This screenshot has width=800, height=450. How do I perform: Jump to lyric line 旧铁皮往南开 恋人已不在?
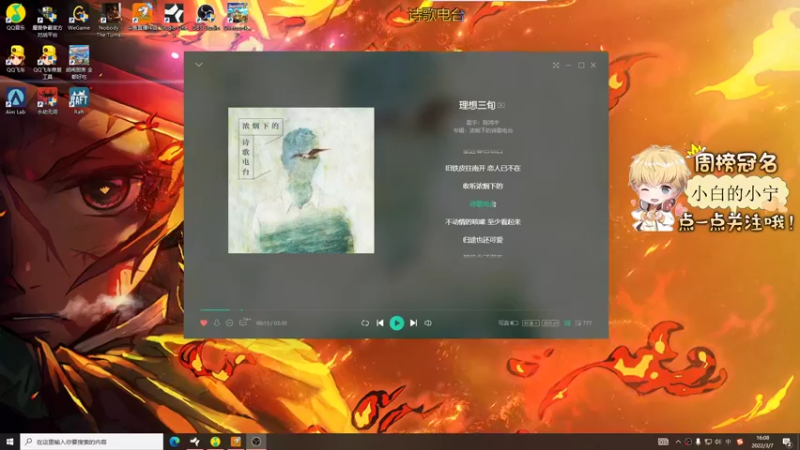(x=483, y=168)
